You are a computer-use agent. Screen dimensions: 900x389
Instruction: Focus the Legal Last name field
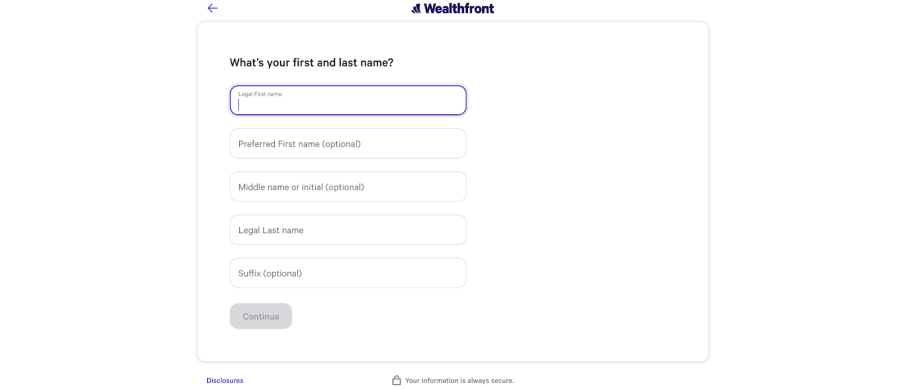tap(348, 229)
